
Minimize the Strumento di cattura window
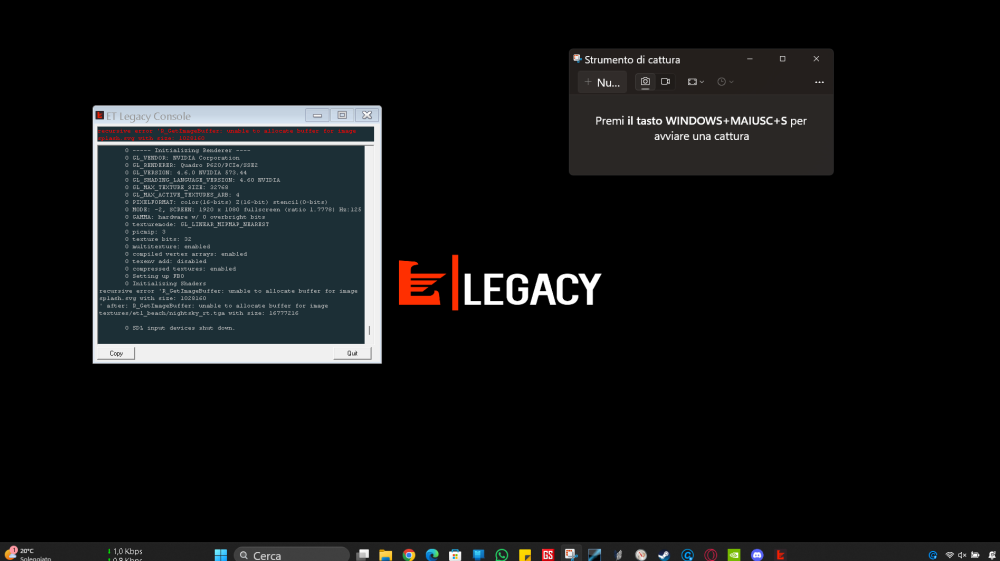point(750,59)
